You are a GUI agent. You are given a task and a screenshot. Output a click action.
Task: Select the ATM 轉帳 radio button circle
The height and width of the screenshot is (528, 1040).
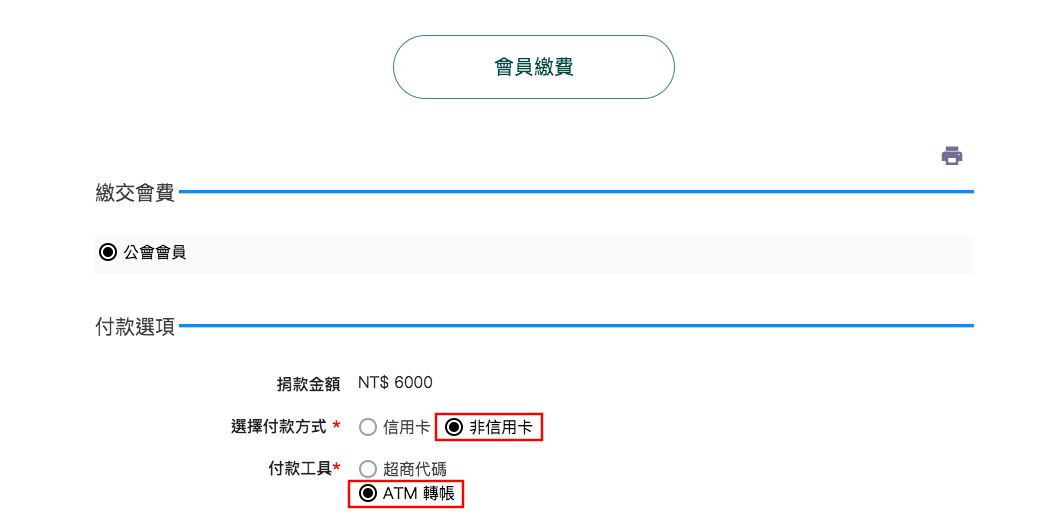(x=367, y=494)
